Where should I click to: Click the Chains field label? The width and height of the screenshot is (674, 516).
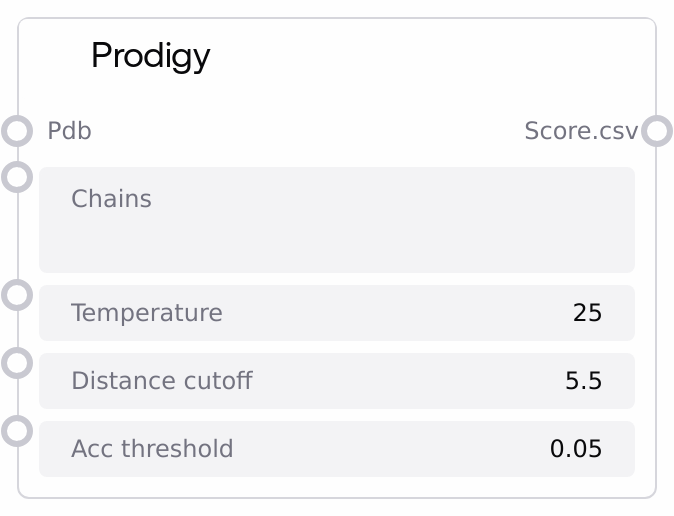point(111,199)
